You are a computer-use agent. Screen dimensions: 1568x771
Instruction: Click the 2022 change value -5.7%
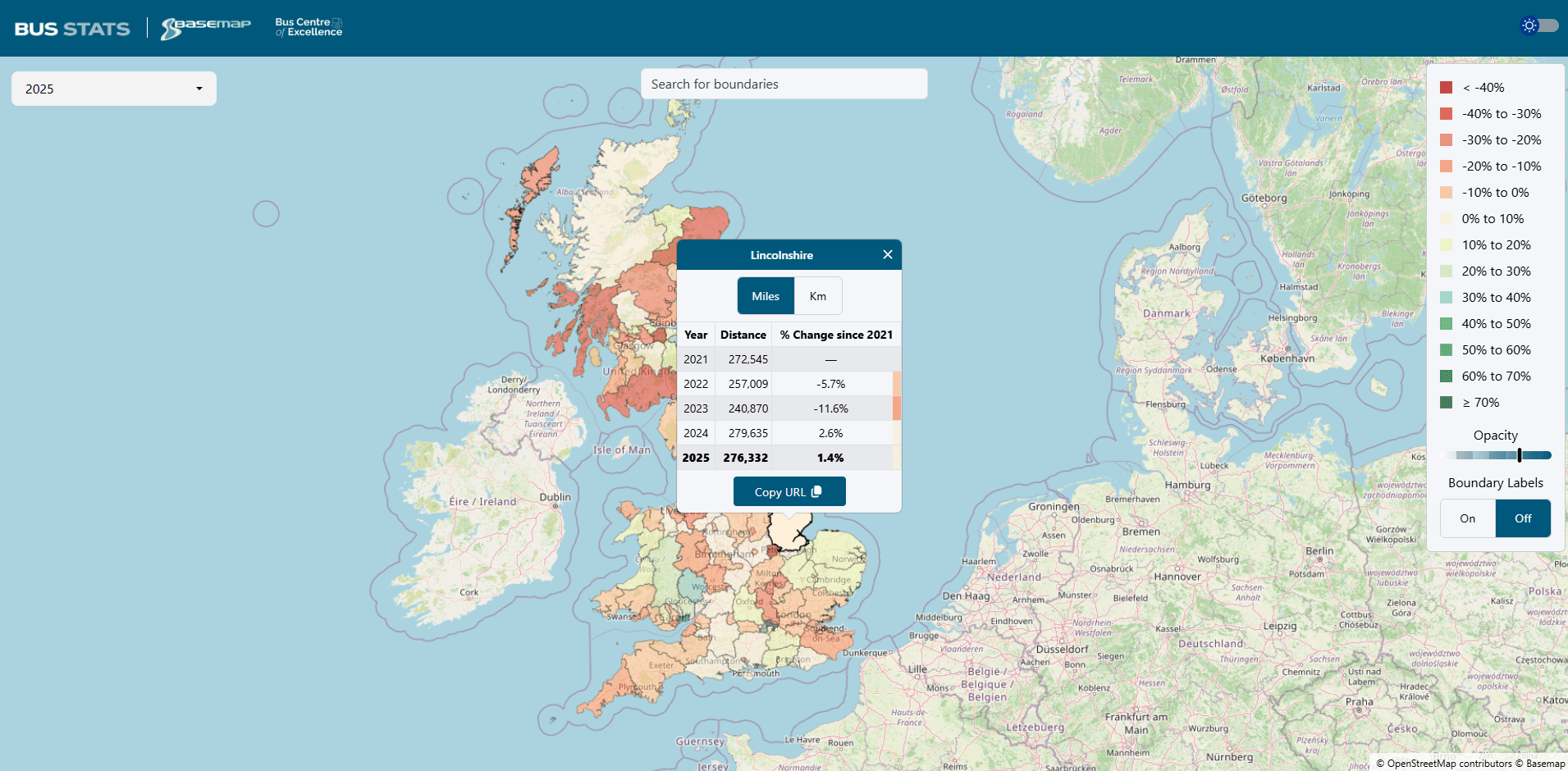[830, 384]
